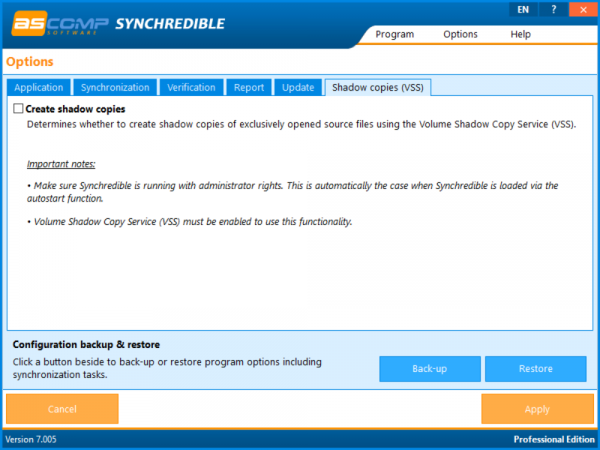600x450 pixels.
Task: Open help with the question mark button
Action: [553, 10]
